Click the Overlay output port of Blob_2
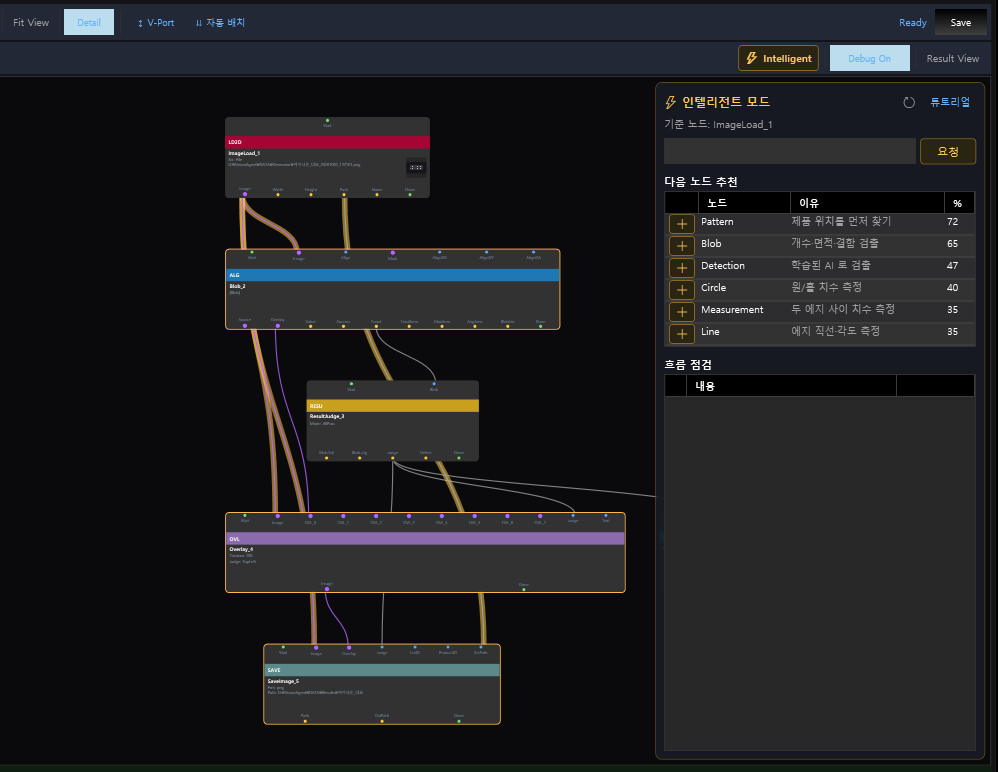 pos(278,326)
